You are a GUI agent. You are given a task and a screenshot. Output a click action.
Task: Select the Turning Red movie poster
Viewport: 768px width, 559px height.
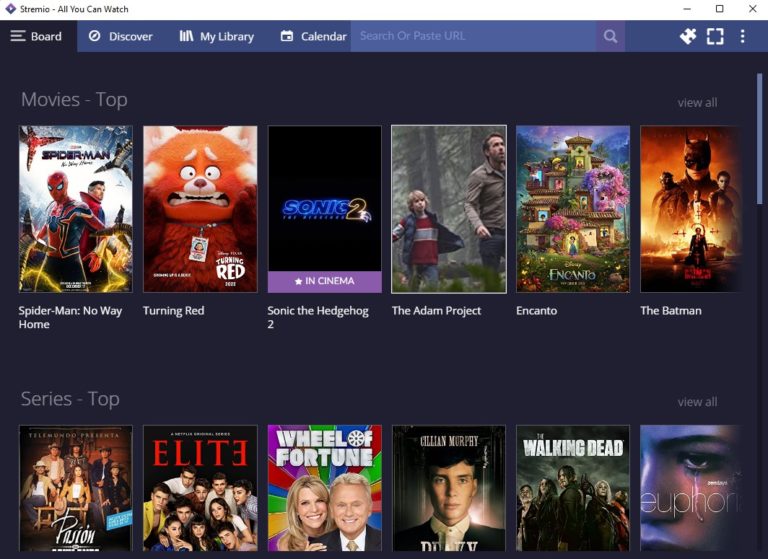tap(200, 209)
